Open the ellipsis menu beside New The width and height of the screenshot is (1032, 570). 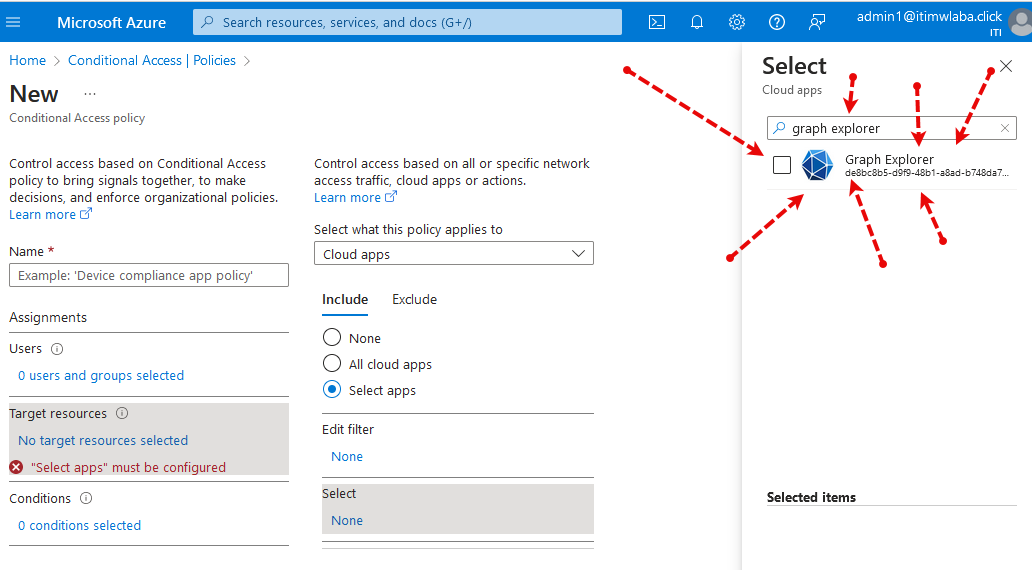pyautogui.click(x=90, y=94)
